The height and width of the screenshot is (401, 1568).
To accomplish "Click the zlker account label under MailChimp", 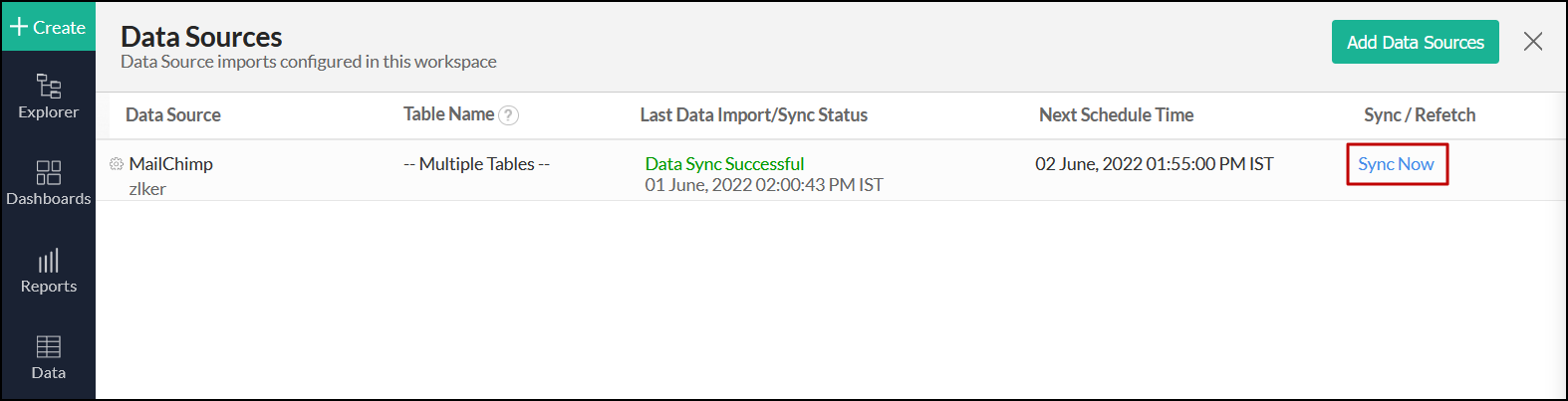I will tap(147, 189).
